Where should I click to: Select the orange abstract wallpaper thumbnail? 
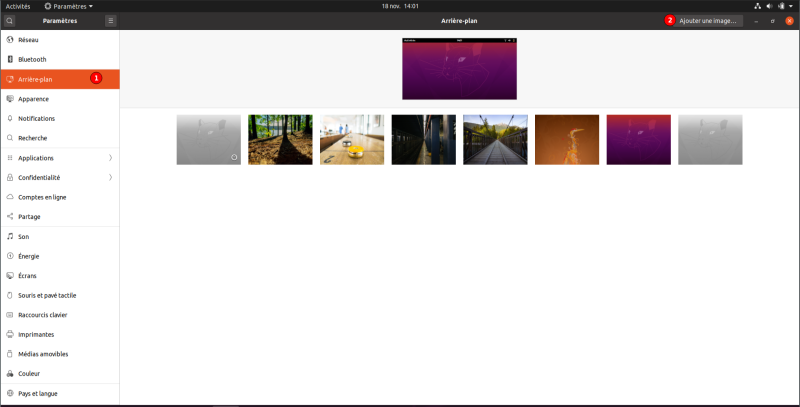coord(567,140)
